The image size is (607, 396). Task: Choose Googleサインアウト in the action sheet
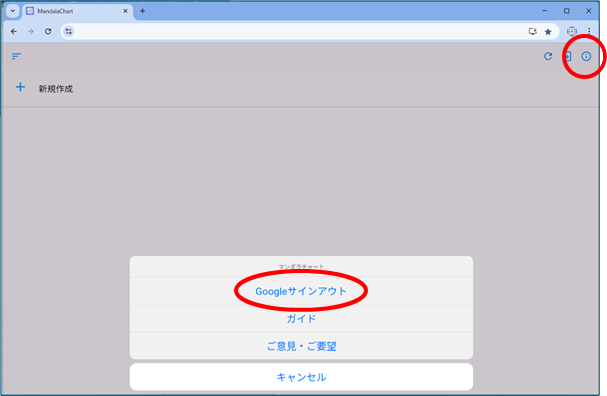click(x=301, y=291)
